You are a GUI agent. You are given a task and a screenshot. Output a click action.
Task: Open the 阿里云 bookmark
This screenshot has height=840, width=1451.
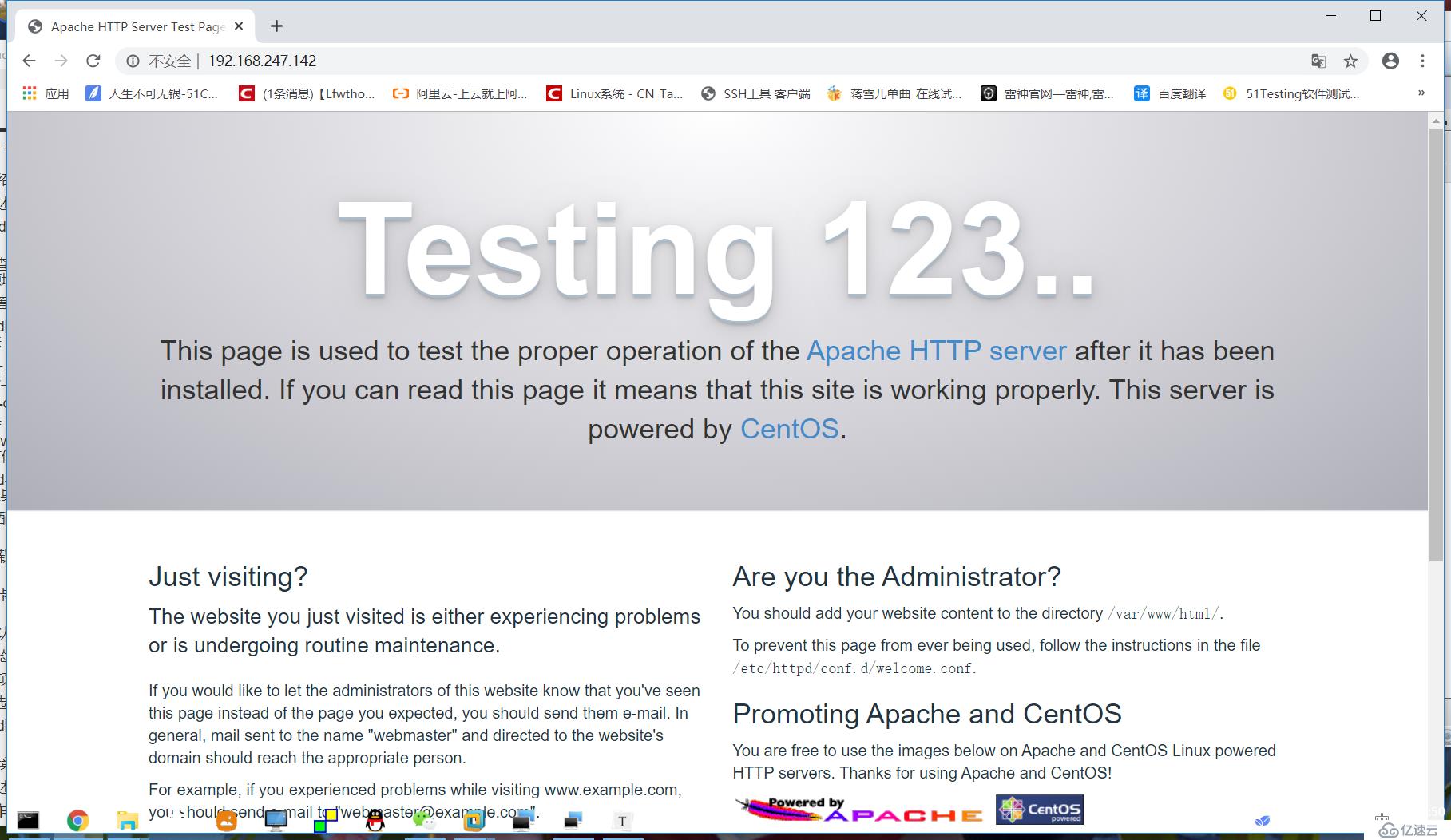(x=460, y=93)
